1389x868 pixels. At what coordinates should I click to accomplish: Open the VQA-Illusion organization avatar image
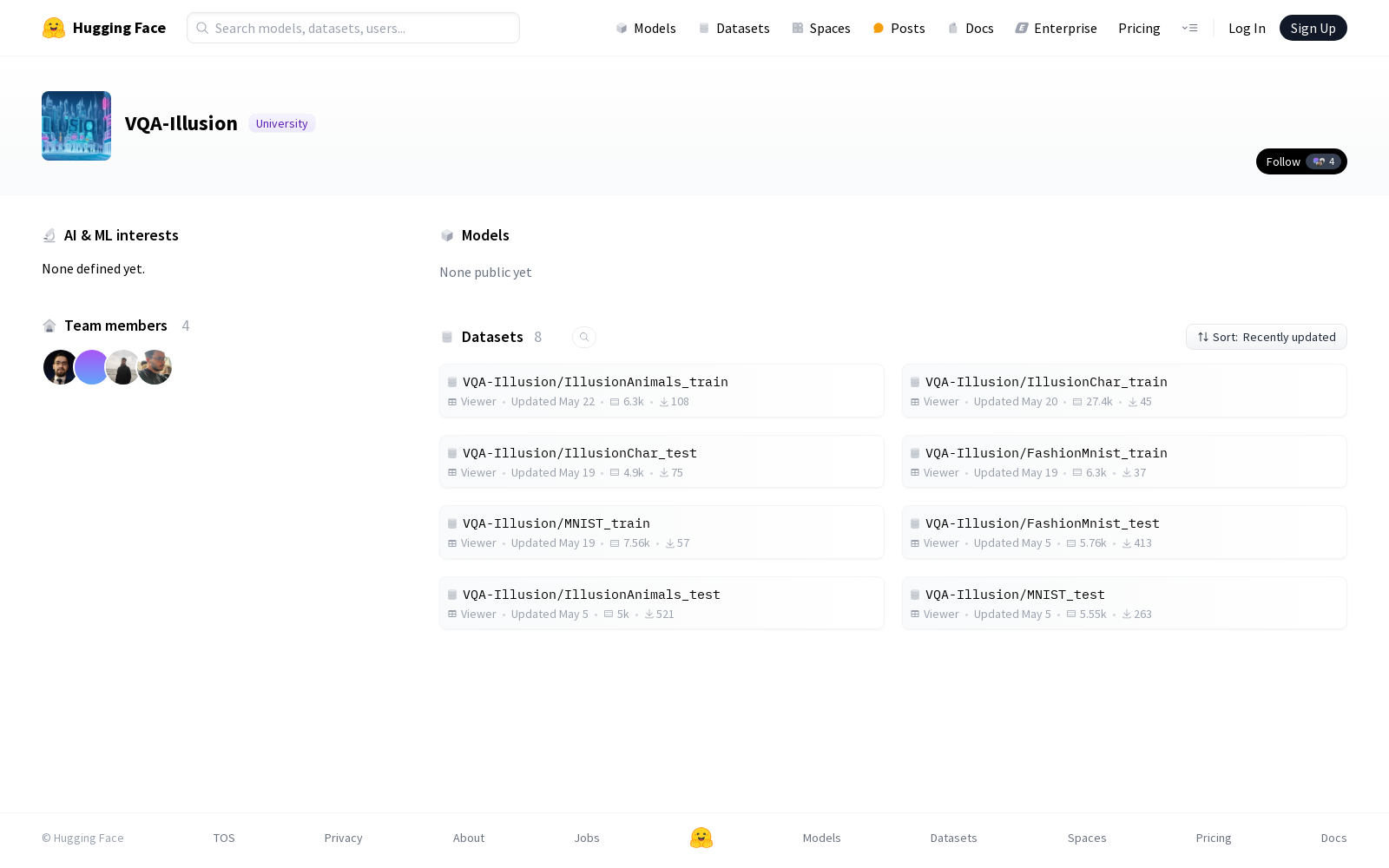pos(76,126)
